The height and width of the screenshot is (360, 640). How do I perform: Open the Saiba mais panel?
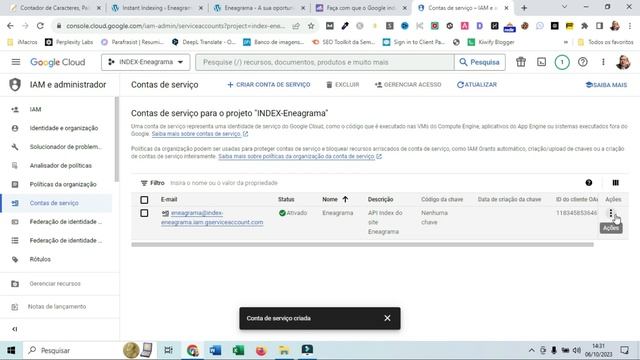[606, 85]
